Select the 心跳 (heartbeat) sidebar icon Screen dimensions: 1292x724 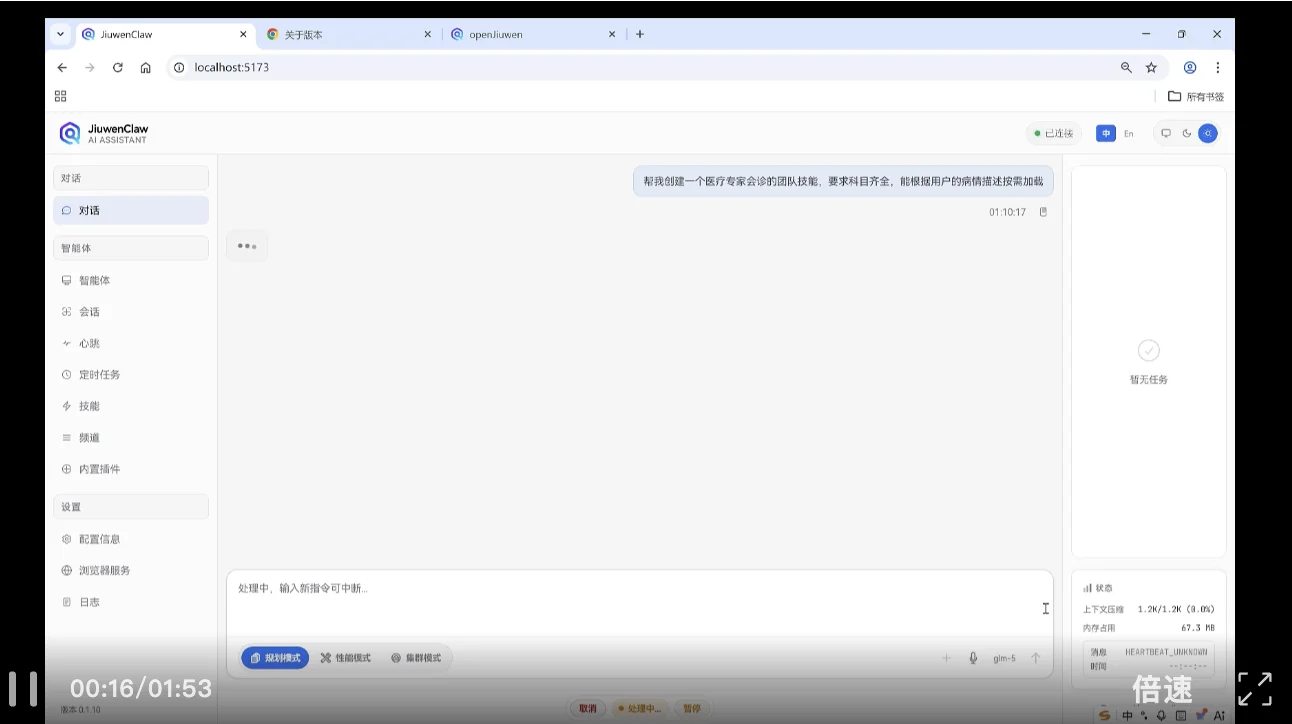click(88, 343)
